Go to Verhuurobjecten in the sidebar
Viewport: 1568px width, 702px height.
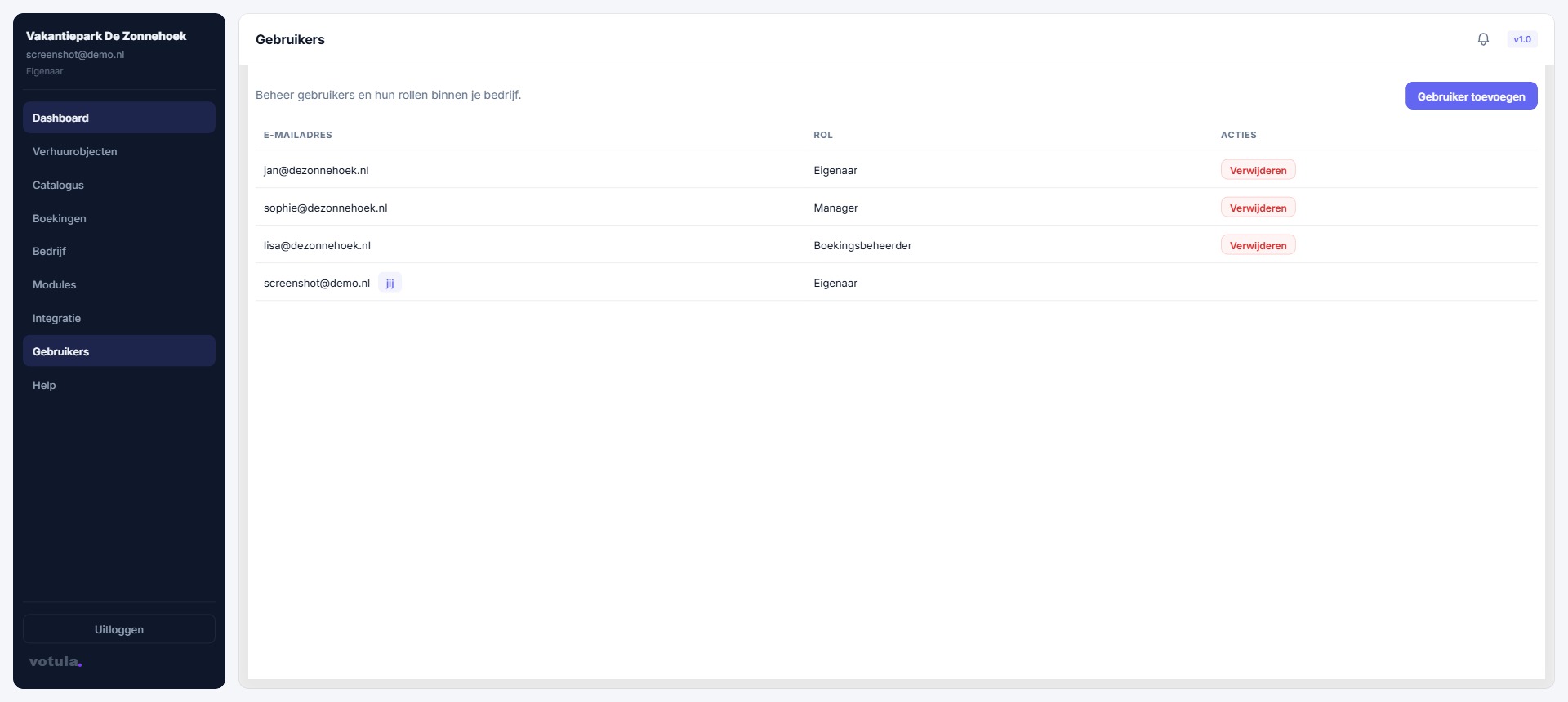pos(119,151)
